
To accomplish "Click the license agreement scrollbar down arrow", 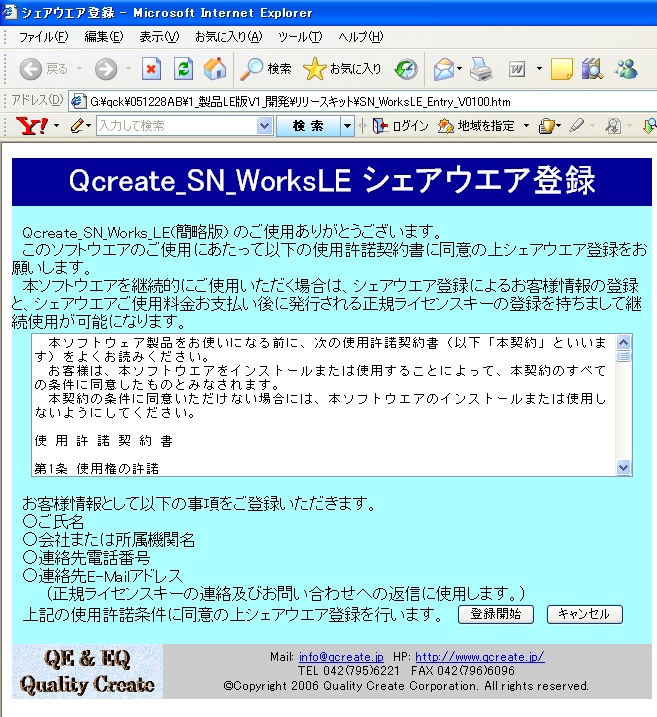I will [x=624, y=467].
